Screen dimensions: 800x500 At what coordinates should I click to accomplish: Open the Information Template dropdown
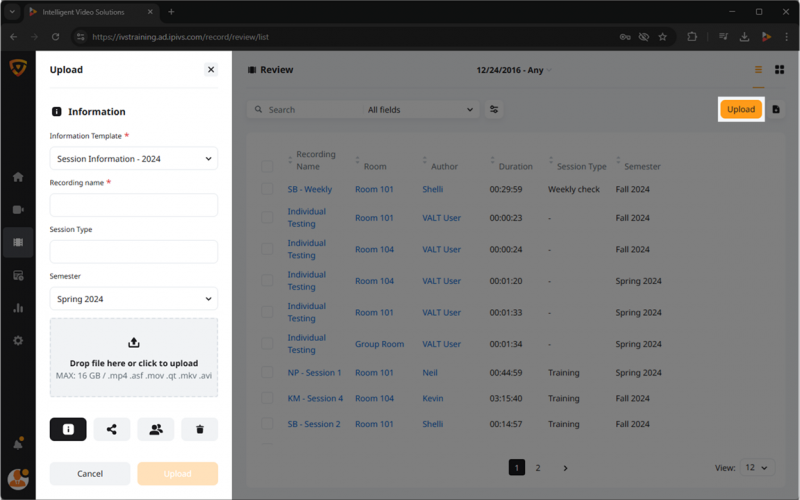(134, 159)
